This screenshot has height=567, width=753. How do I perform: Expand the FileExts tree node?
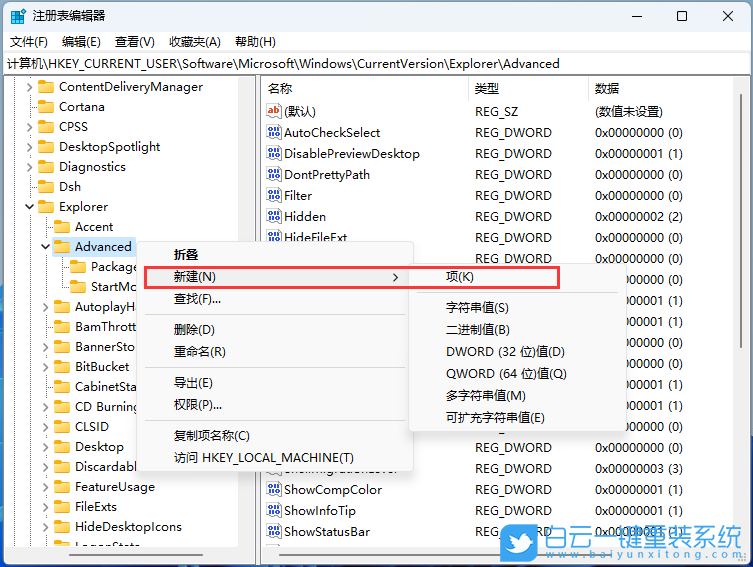coord(46,507)
